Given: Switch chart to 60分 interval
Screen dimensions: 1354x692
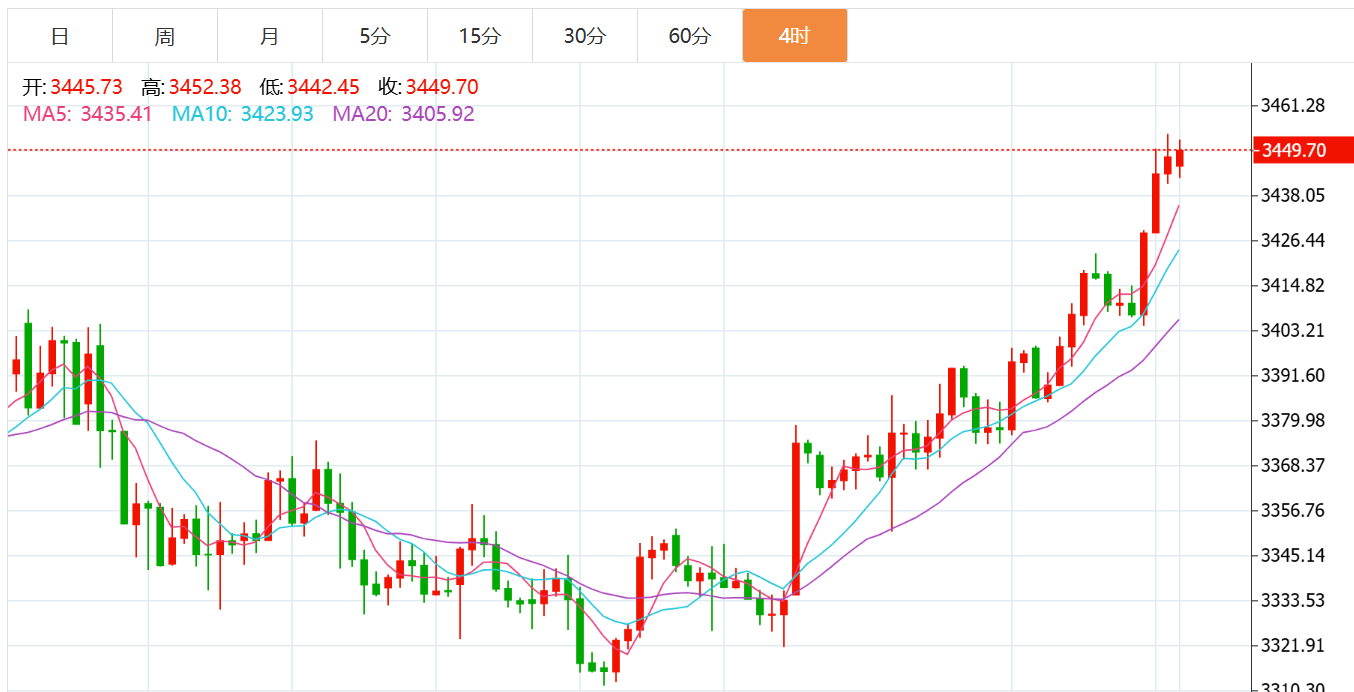Looking at the screenshot, I should click(x=690, y=37).
